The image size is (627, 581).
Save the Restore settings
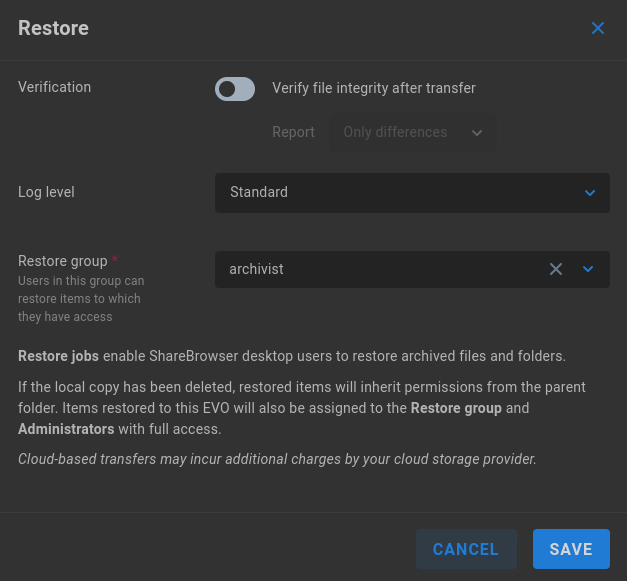pyautogui.click(x=571, y=549)
